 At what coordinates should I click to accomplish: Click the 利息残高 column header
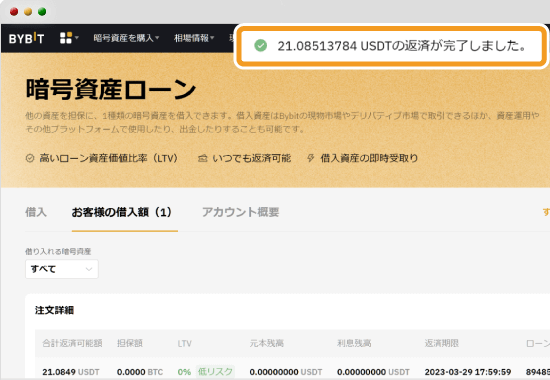[x=354, y=343]
